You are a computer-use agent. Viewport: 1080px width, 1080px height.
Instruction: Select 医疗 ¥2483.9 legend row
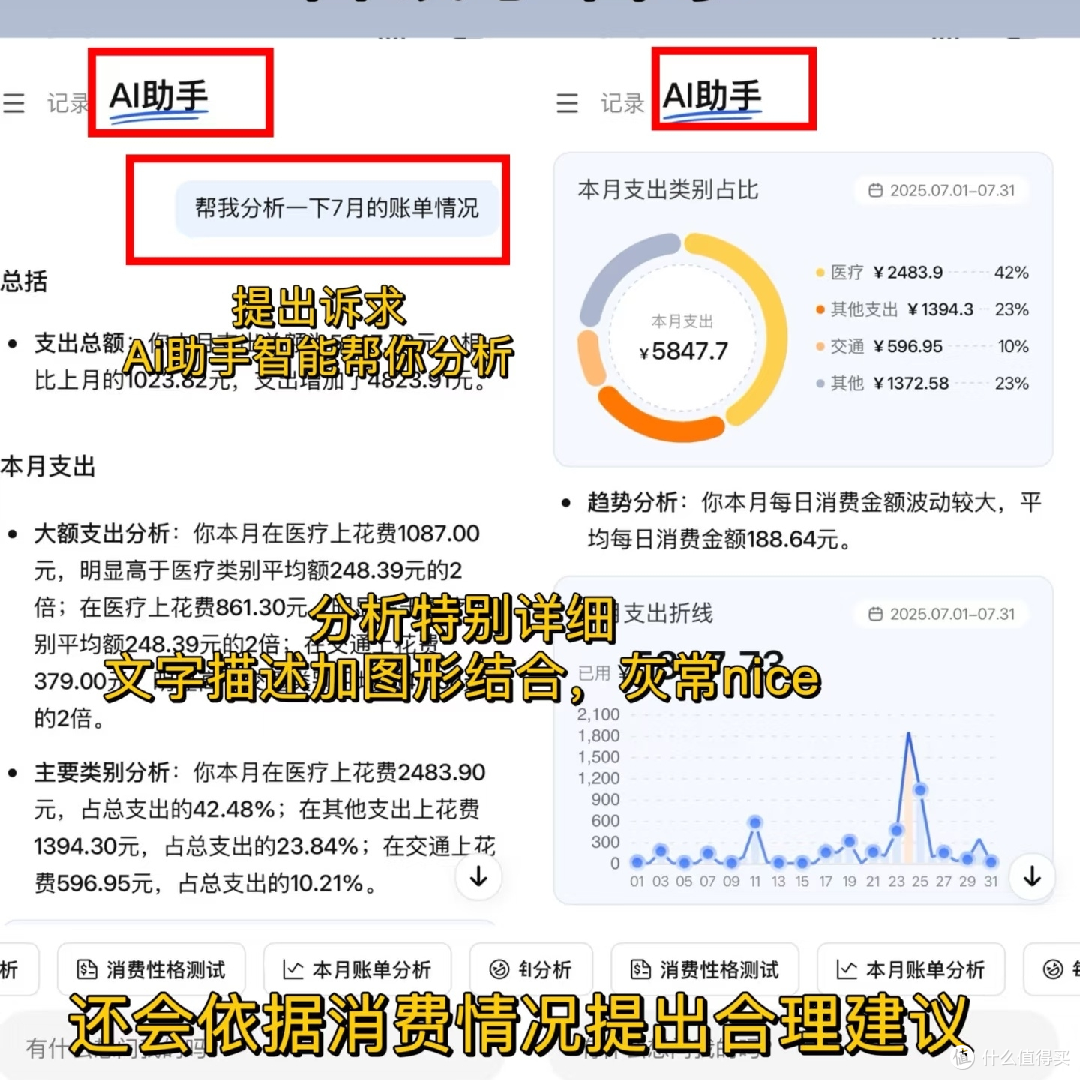(922, 273)
